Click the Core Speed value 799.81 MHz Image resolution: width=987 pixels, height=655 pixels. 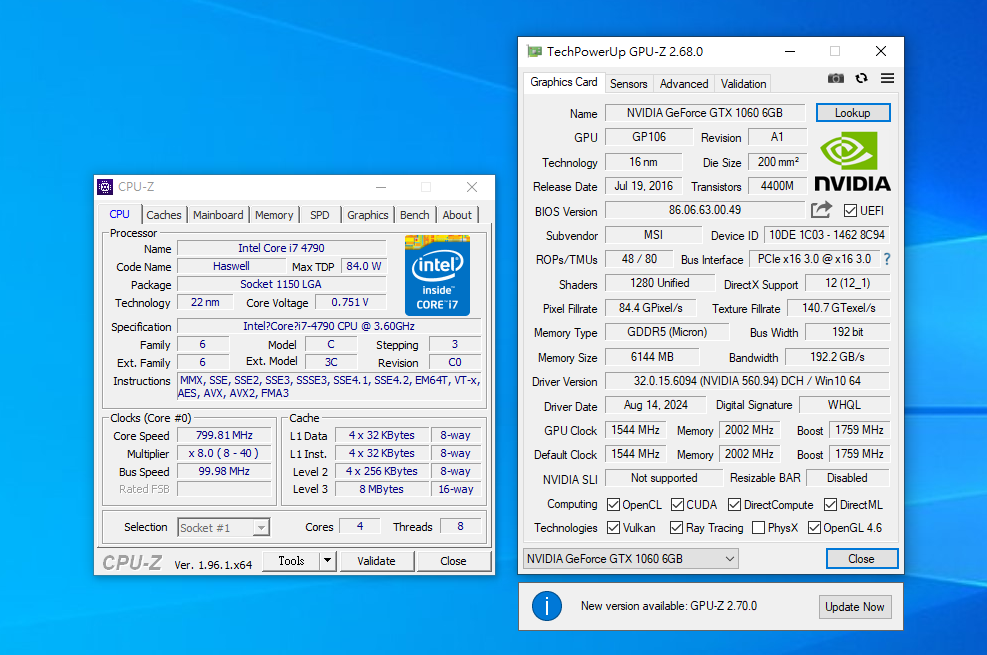click(224, 435)
